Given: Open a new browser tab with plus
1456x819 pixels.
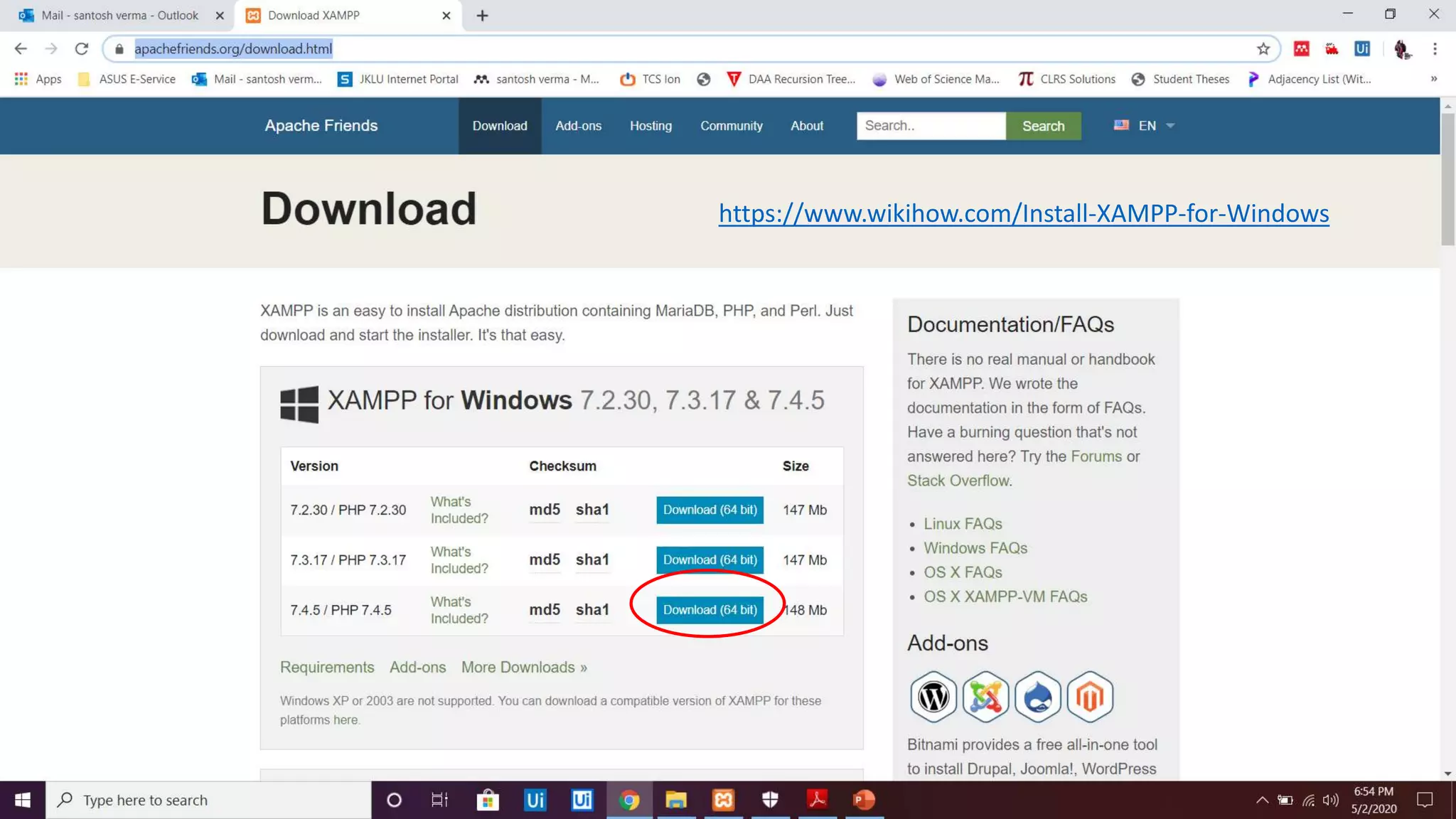Looking at the screenshot, I should click(482, 15).
